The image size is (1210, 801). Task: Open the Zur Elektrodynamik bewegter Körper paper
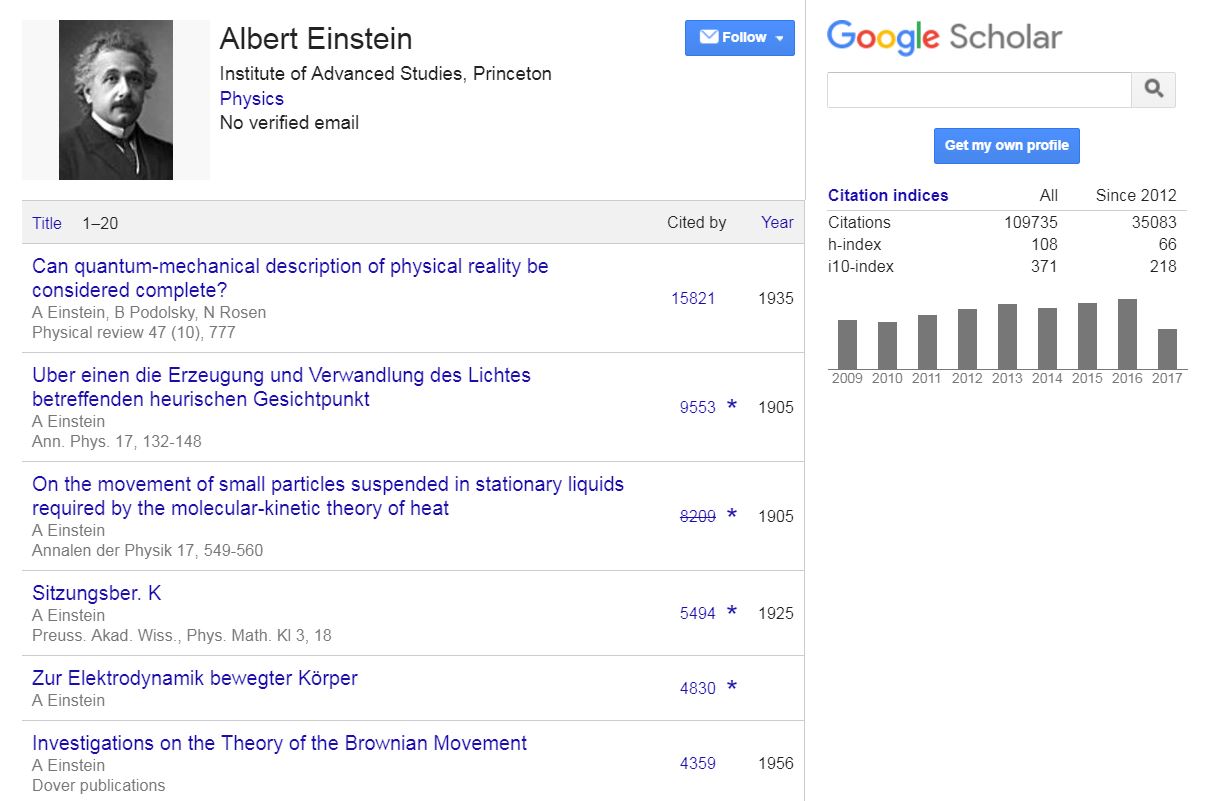tap(195, 678)
